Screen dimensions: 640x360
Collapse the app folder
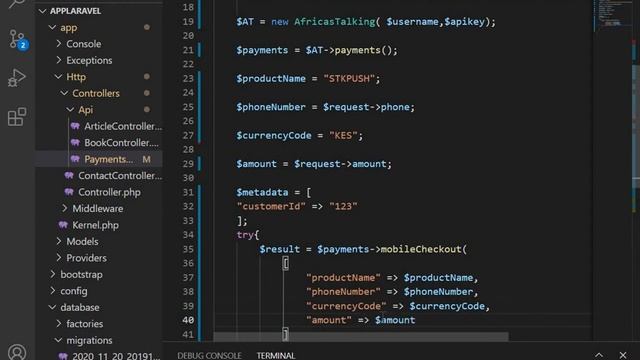click(x=52, y=27)
